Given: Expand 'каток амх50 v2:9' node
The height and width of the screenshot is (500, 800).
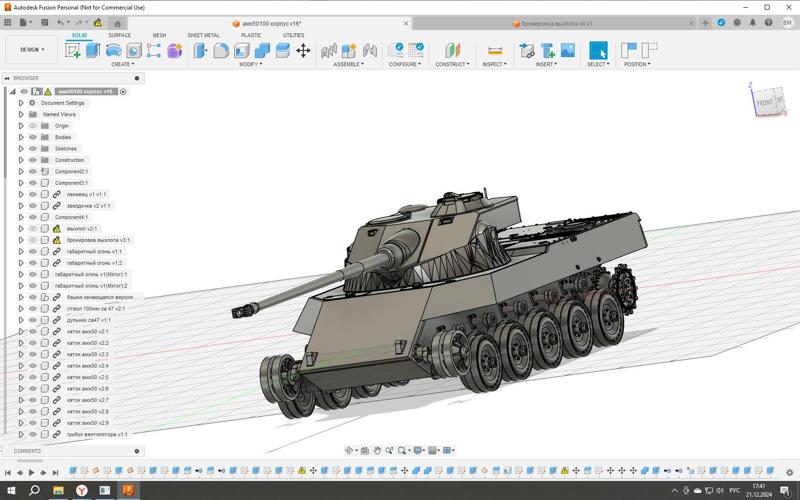Looking at the screenshot, I should (x=21, y=423).
